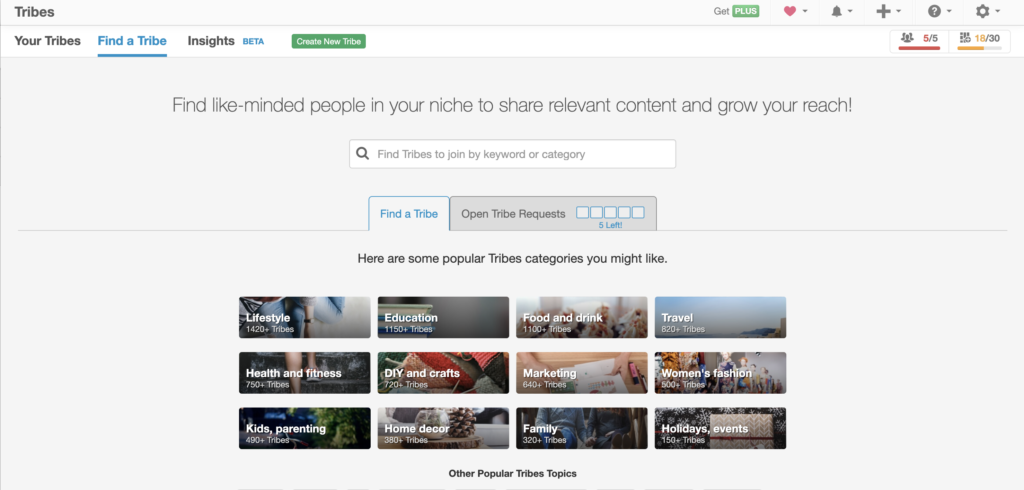Focus the Find Tribes keyword search field
1024x490 pixels.
tap(513, 154)
